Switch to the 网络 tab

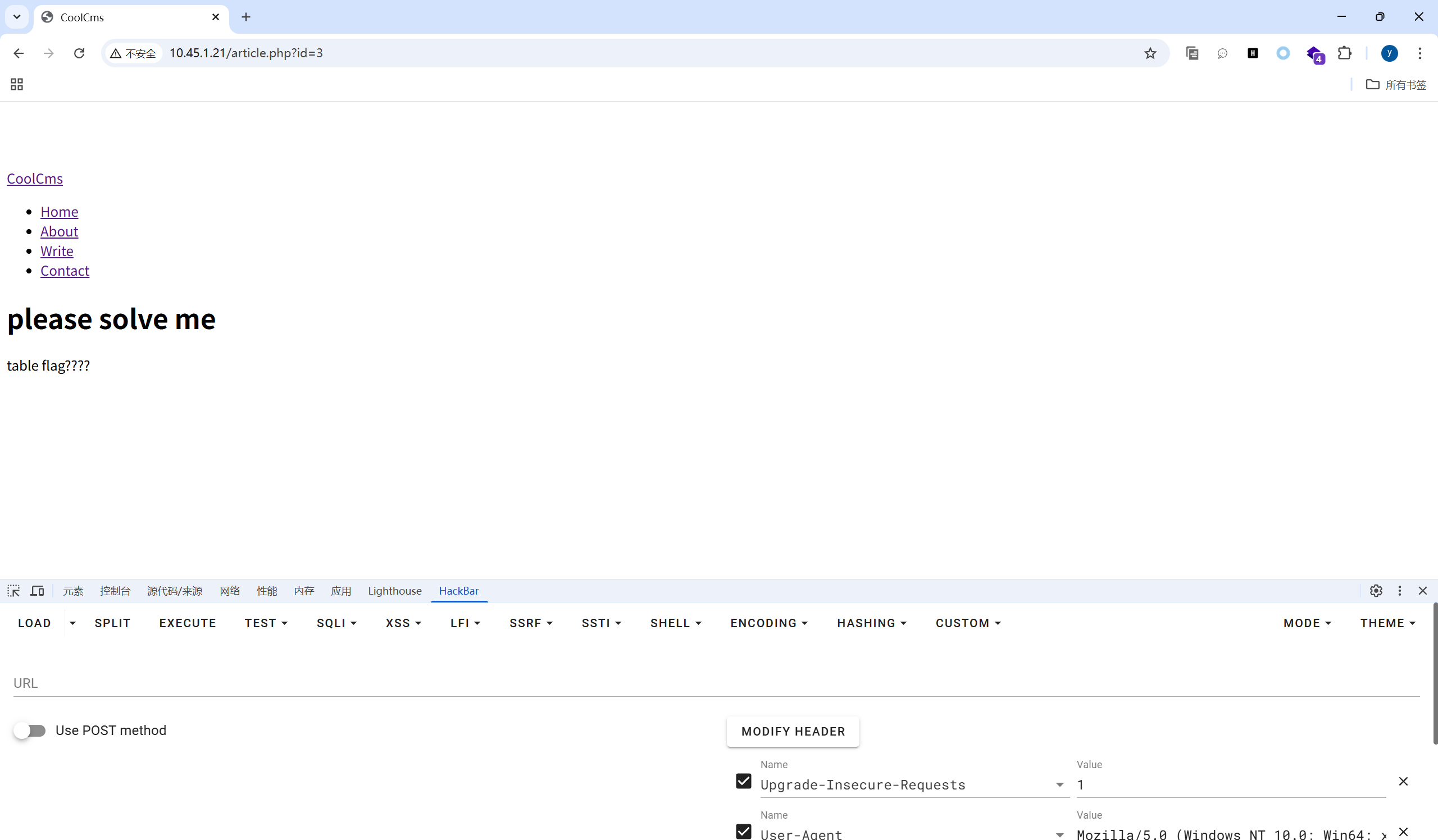[229, 591]
